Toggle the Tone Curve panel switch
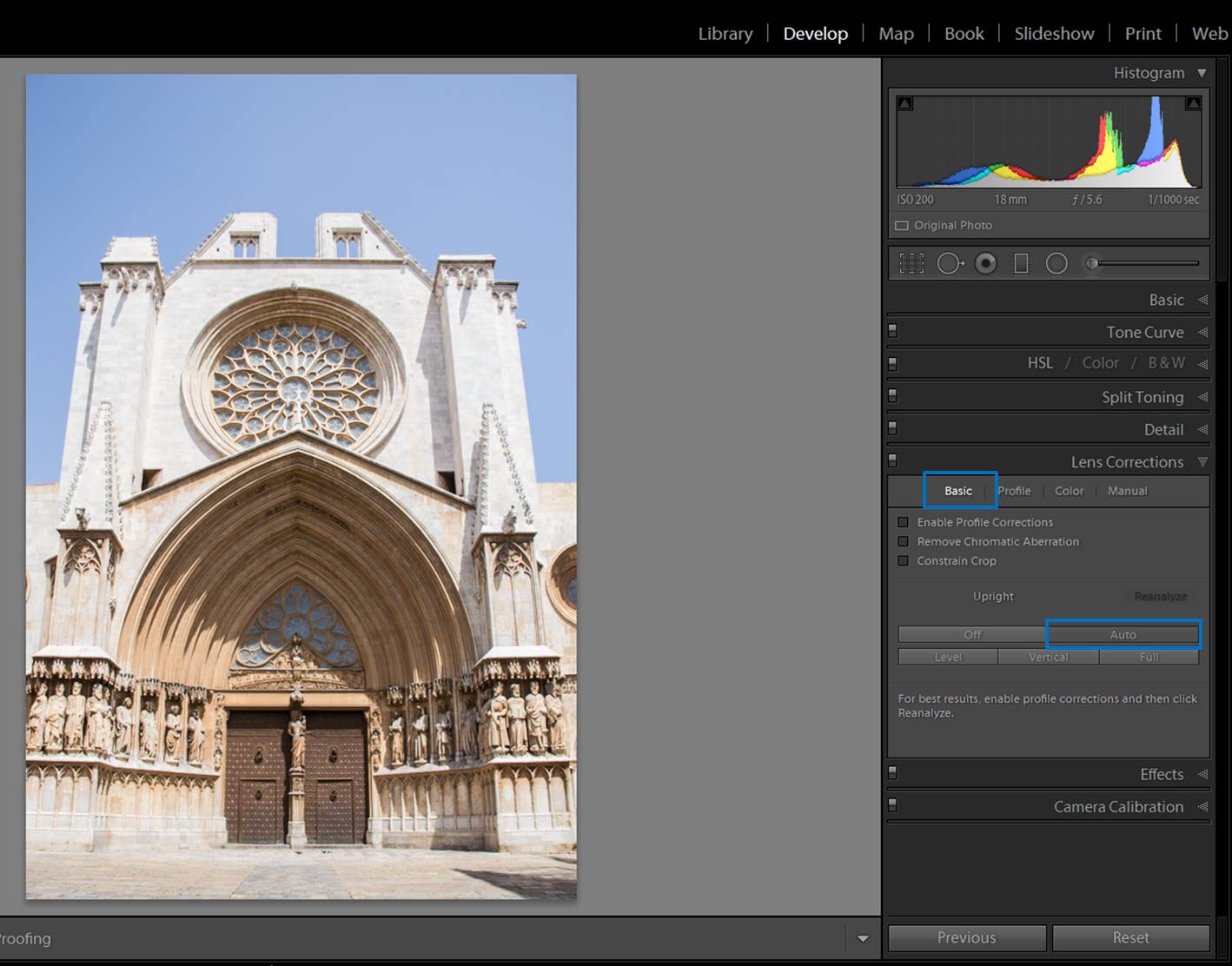 pos(892,331)
